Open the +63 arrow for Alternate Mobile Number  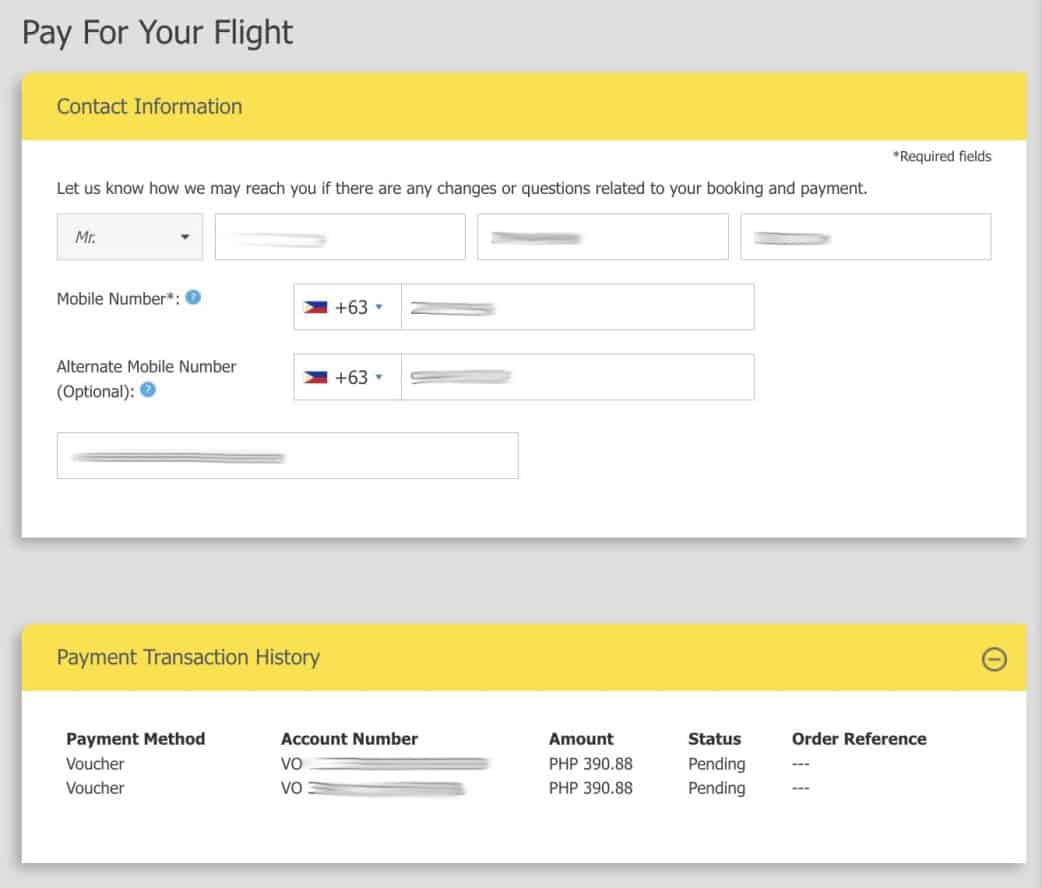[379, 378]
